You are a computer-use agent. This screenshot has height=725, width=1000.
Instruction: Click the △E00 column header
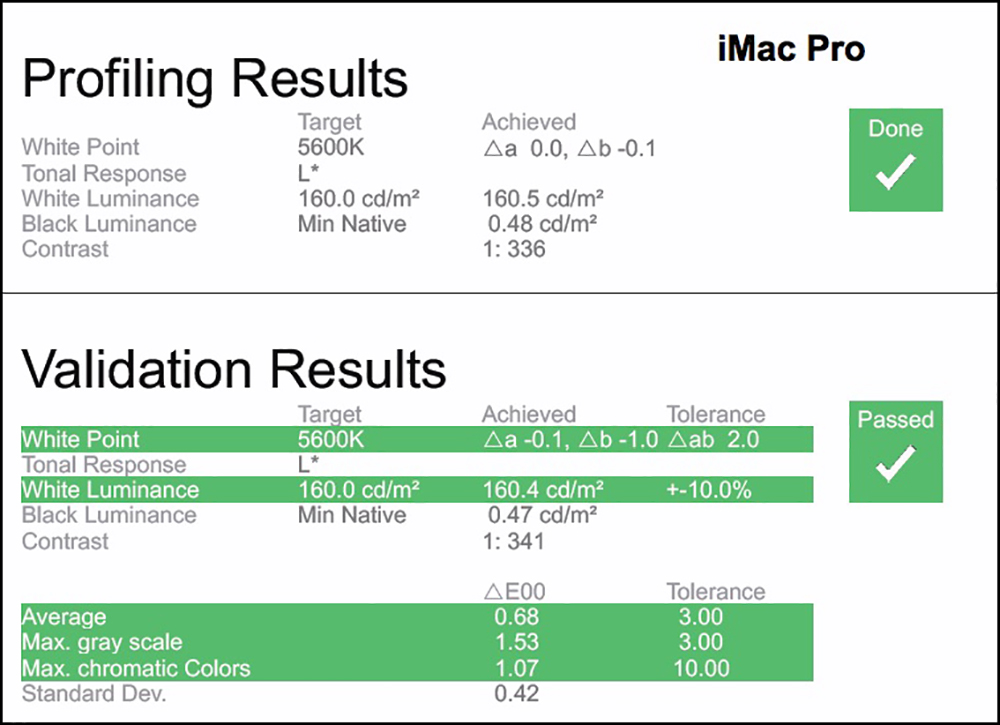[x=513, y=592]
